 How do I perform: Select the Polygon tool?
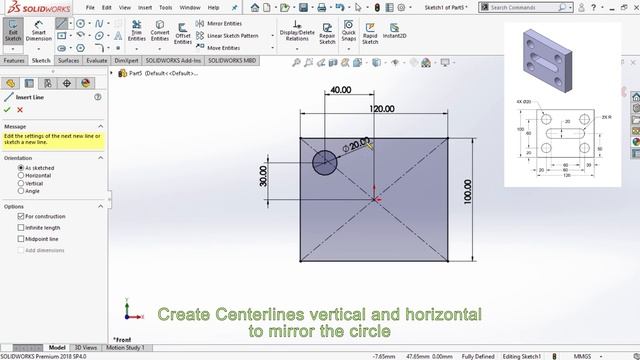(80, 48)
